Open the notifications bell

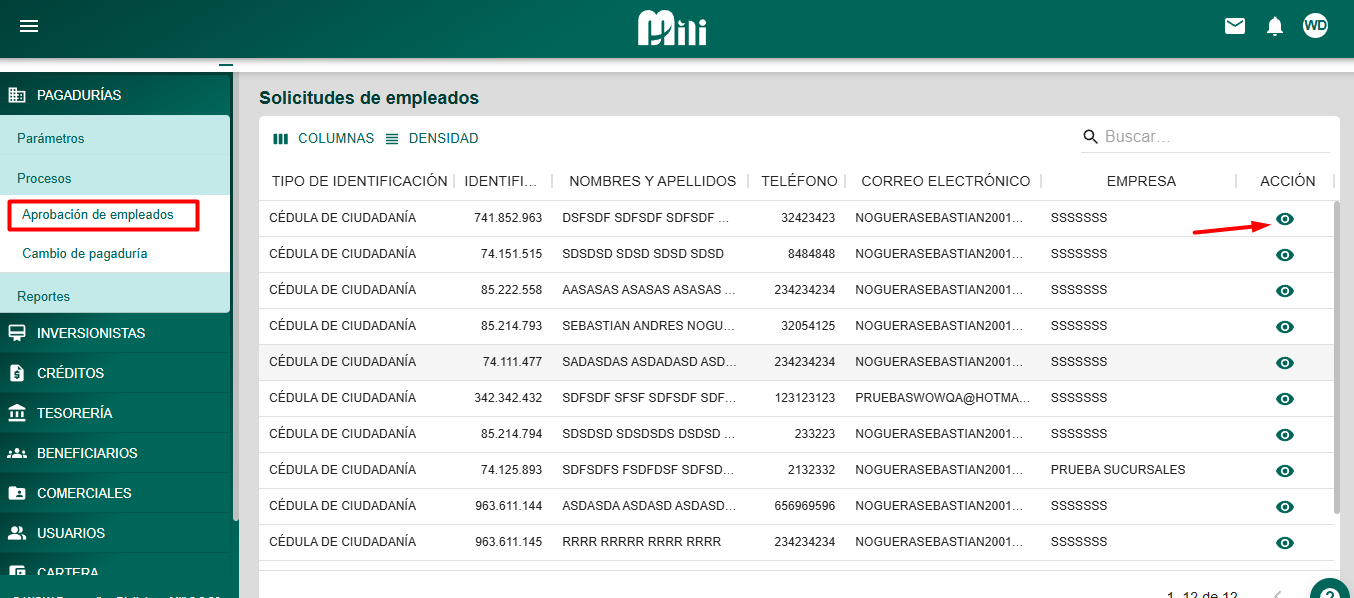1275,27
